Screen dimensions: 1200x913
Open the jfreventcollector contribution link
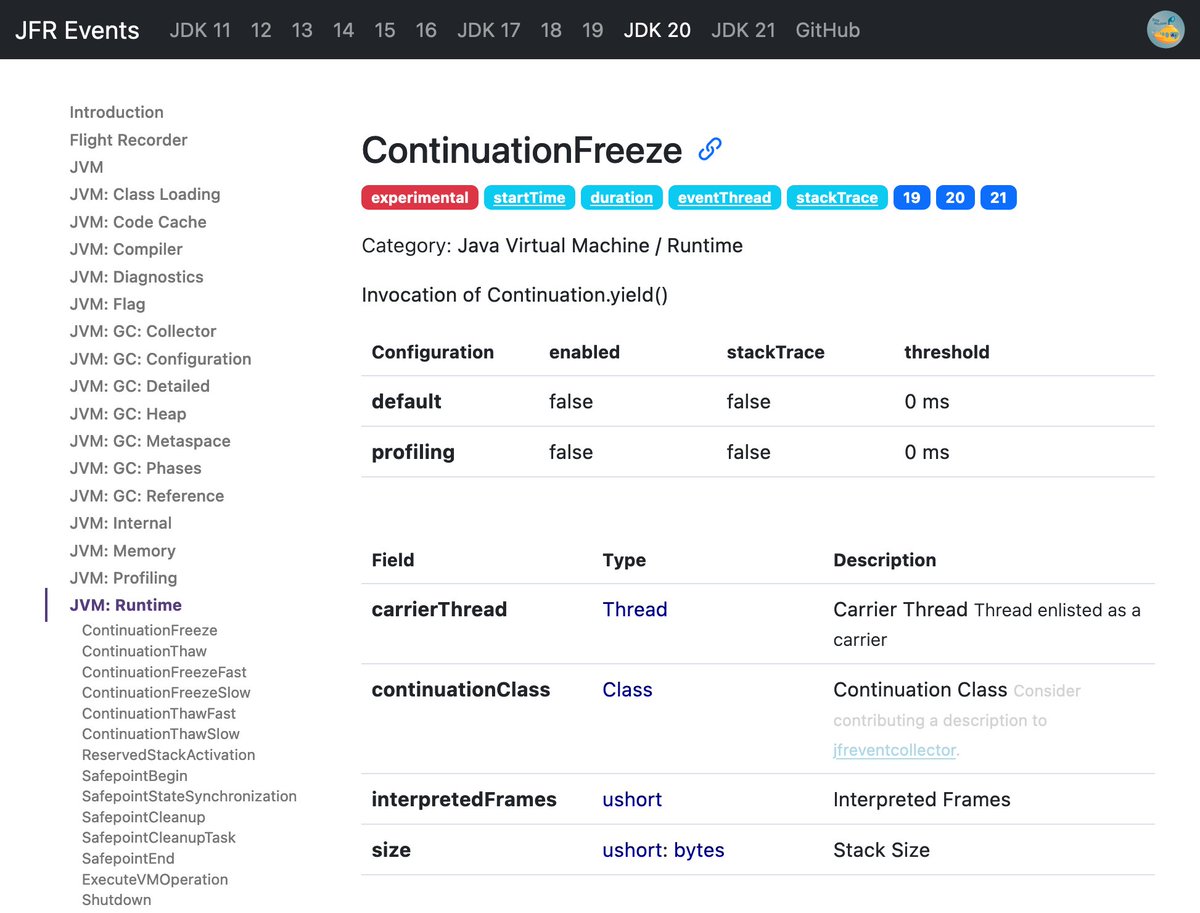coord(894,749)
